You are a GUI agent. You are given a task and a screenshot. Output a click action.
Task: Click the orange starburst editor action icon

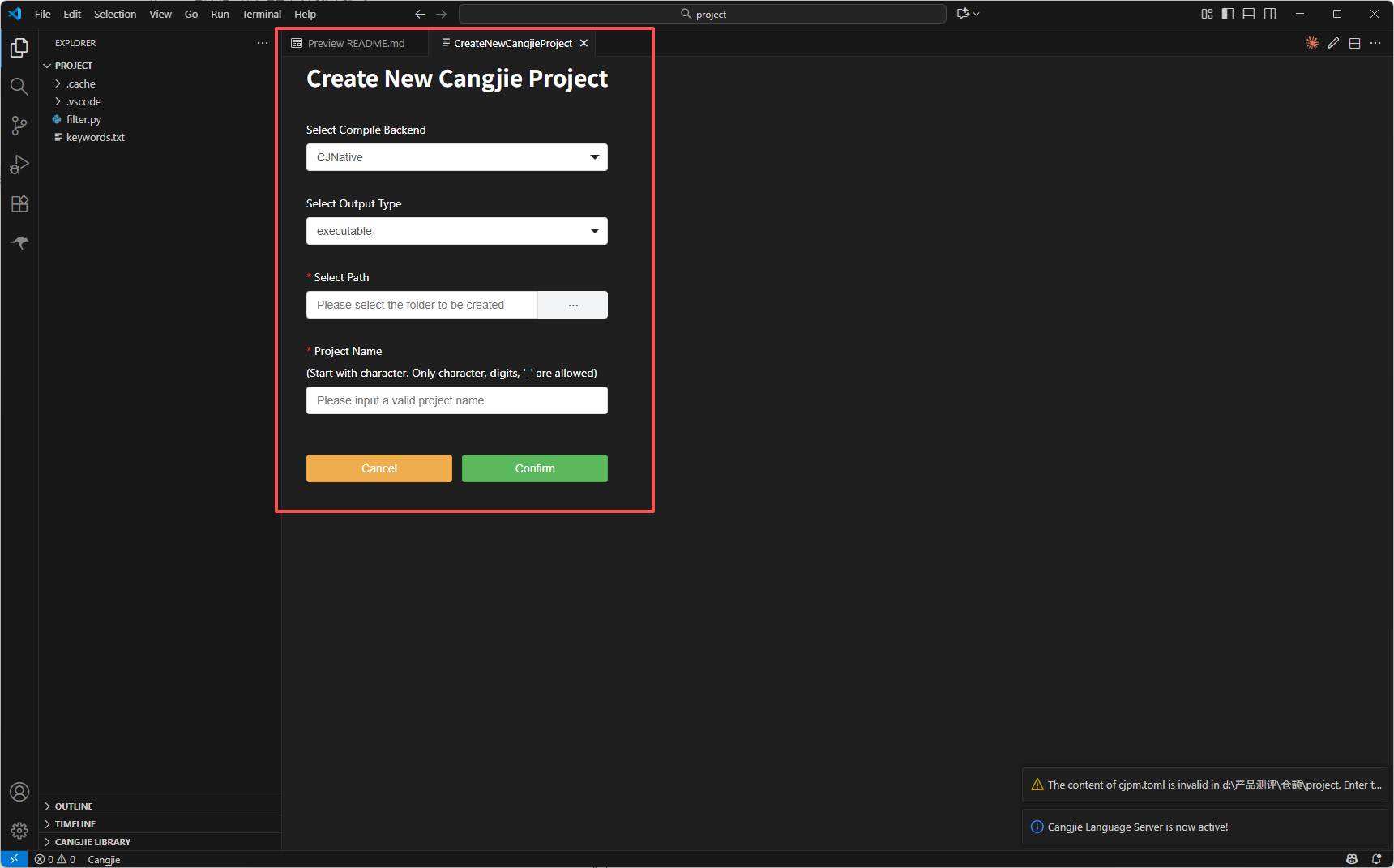click(x=1312, y=43)
